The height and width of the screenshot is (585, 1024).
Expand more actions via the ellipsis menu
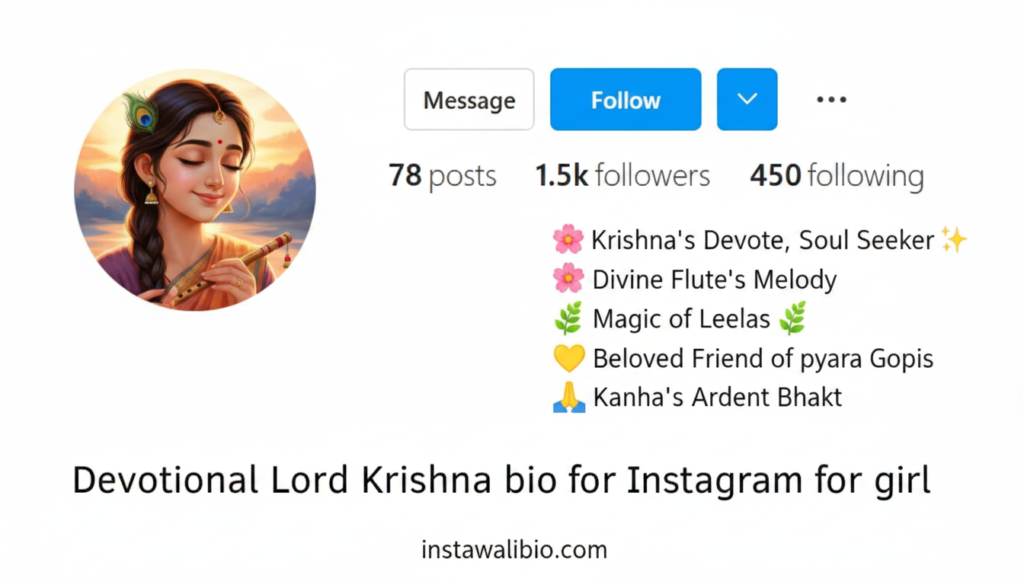(830, 99)
